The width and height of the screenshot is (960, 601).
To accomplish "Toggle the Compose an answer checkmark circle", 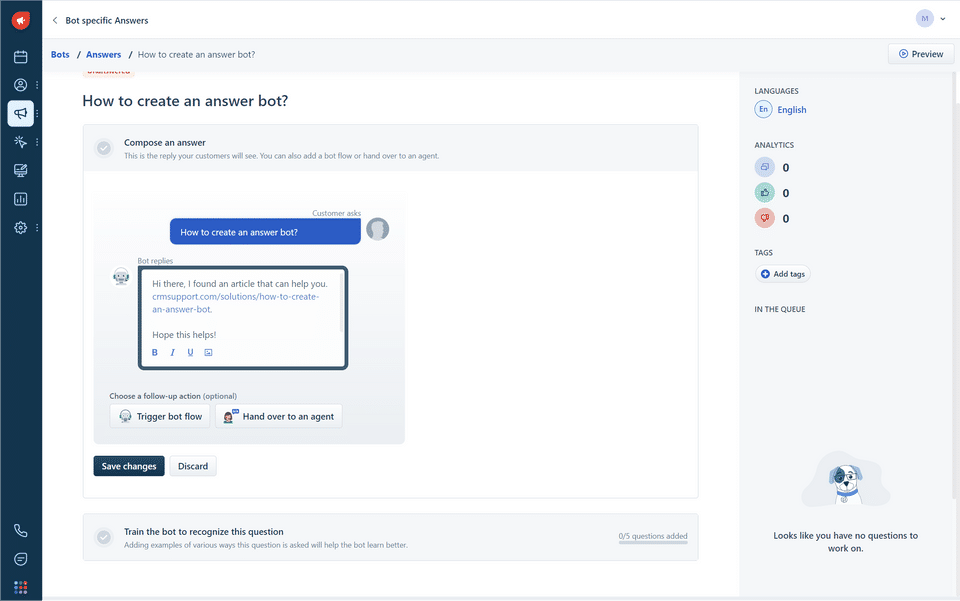I will pos(104,148).
